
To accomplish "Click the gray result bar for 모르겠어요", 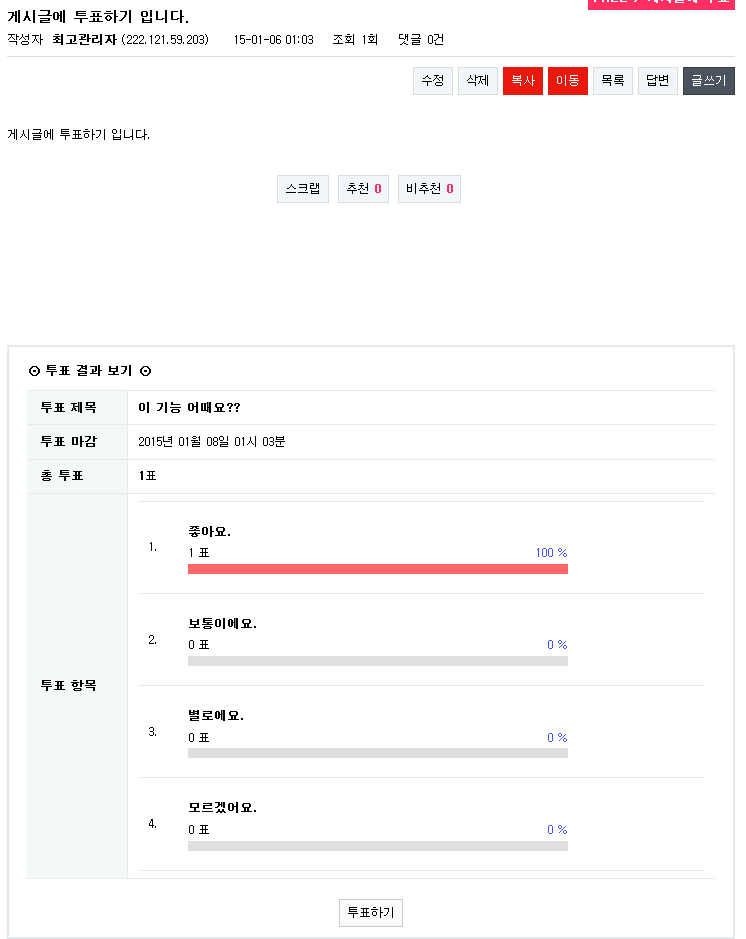I will coord(377,846).
